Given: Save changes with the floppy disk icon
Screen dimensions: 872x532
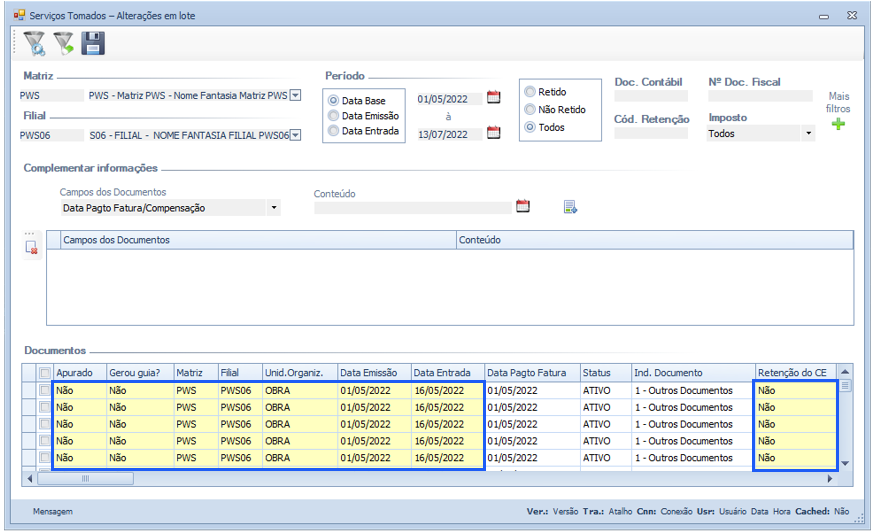Looking at the screenshot, I should tap(93, 43).
